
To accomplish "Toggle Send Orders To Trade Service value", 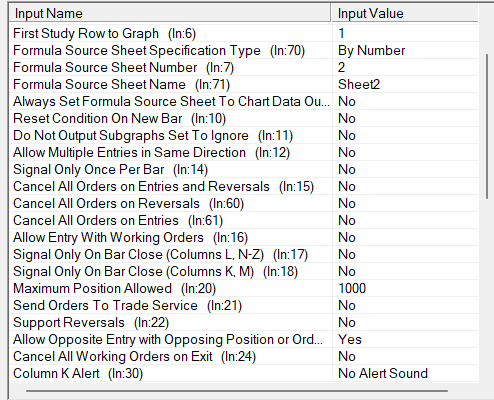I will (x=405, y=305).
